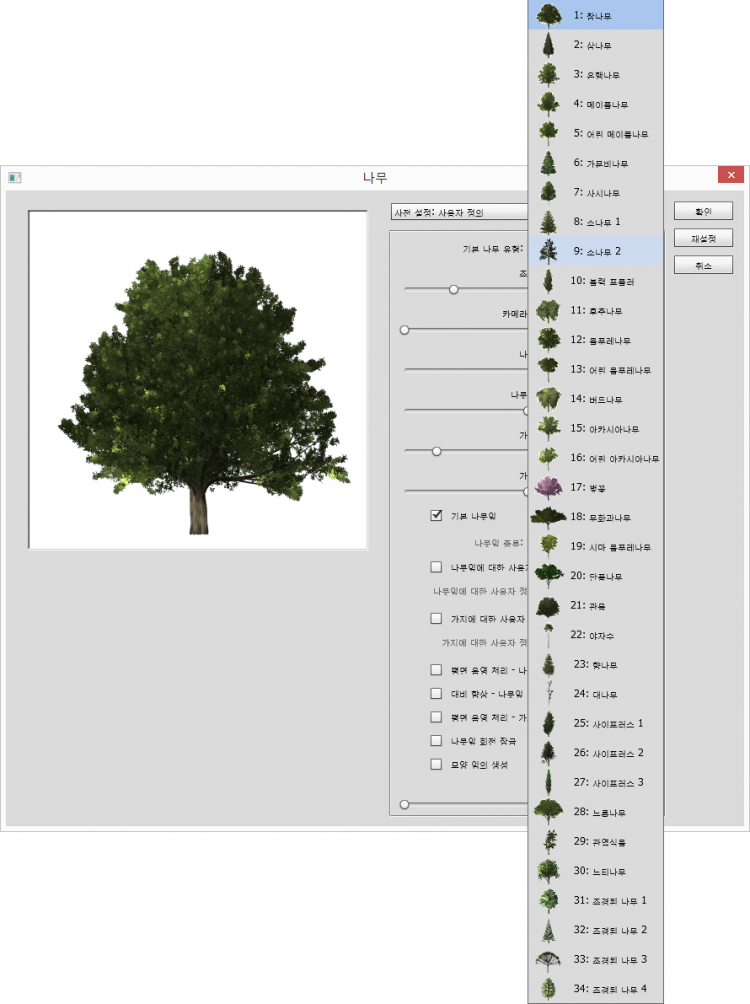Click the tree icon for item 28
The width and height of the screenshot is (750, 1004).
coord(547,811)
